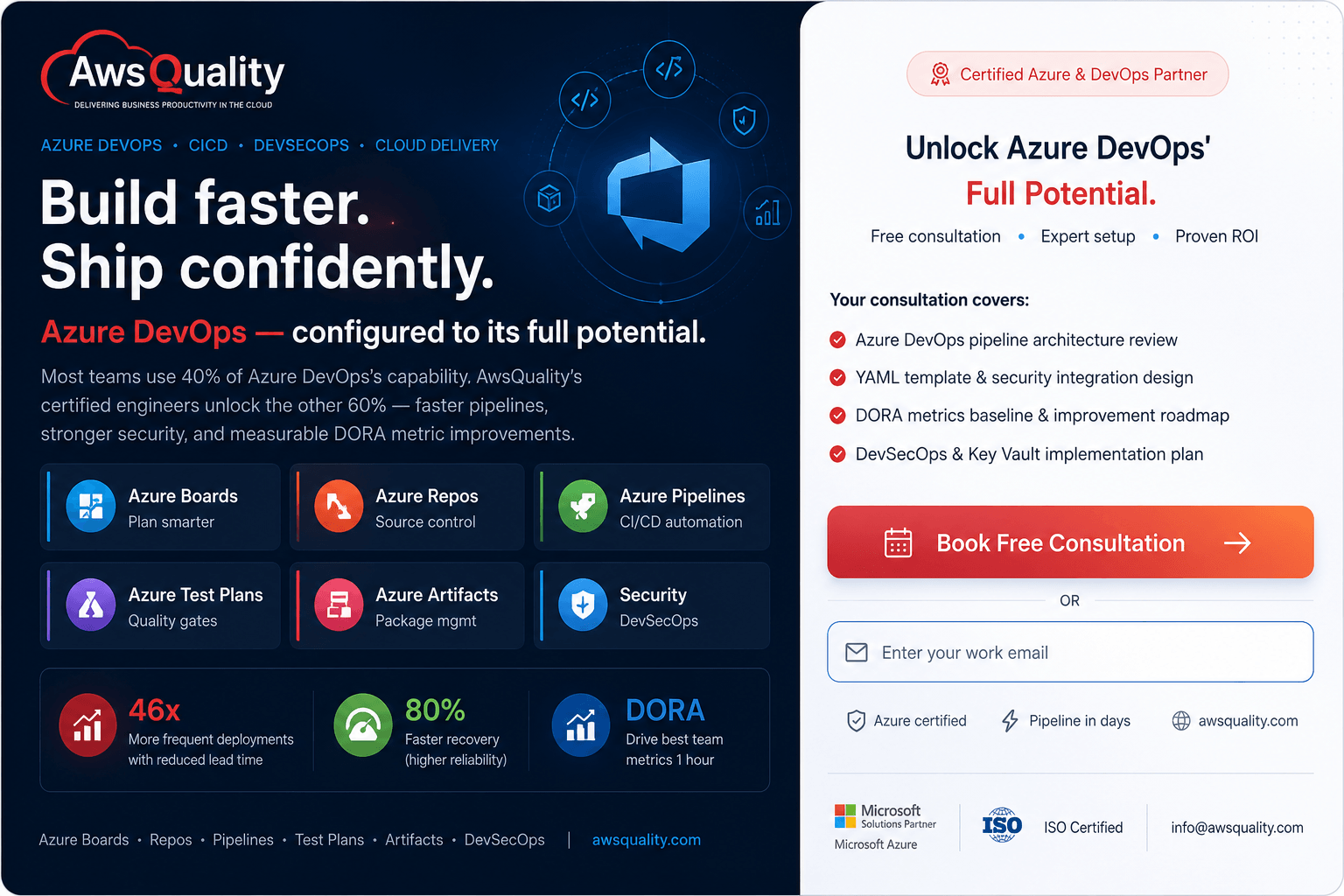Click Azure Boards in footer list
The image size is (1344, 896).
click(84, 840)
